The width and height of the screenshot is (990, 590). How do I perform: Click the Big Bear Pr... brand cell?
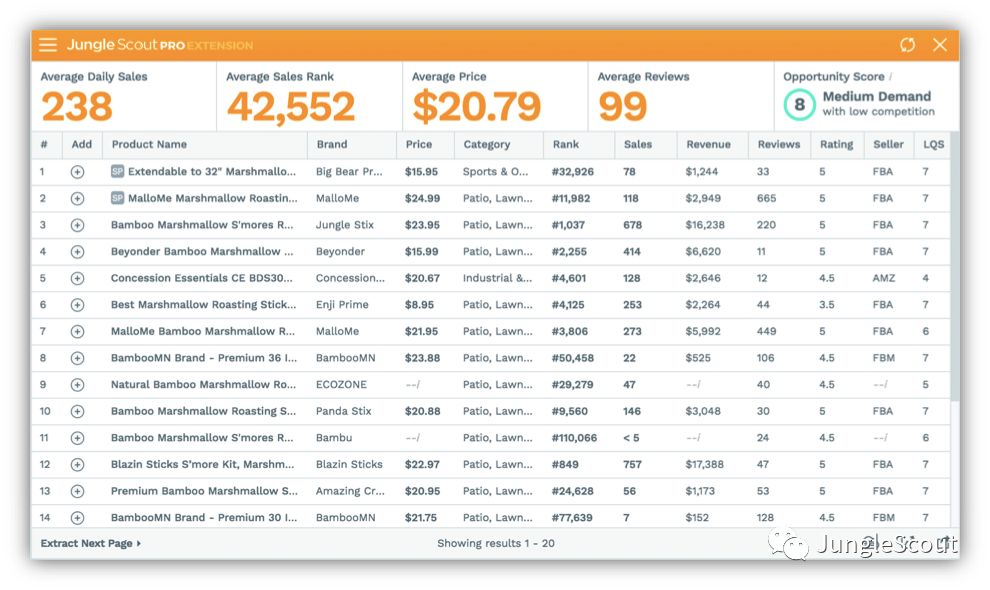coord(349,171)
